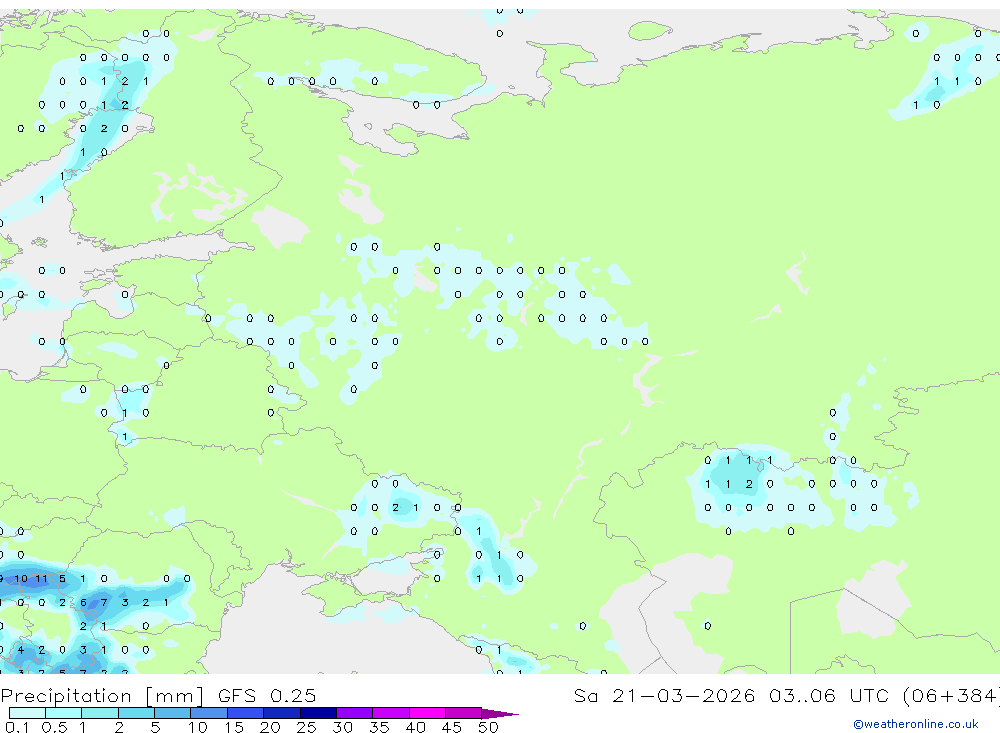Viewport: 1000px width, 733px height.
Task: Open the weatheronline.co.uk copyright link
Action: point(916,724)
